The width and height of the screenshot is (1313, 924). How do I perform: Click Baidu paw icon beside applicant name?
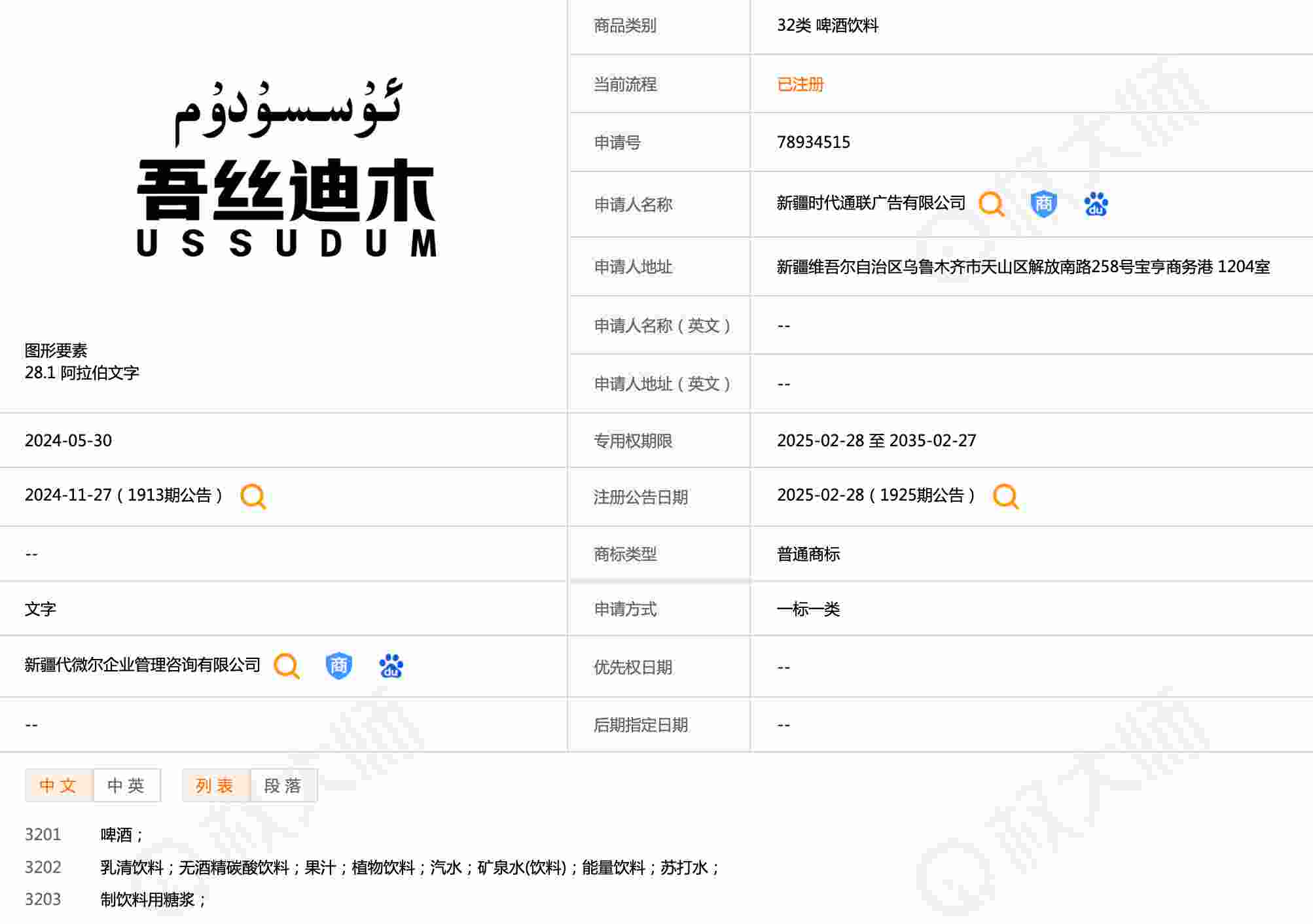(x=1096, y=204)
